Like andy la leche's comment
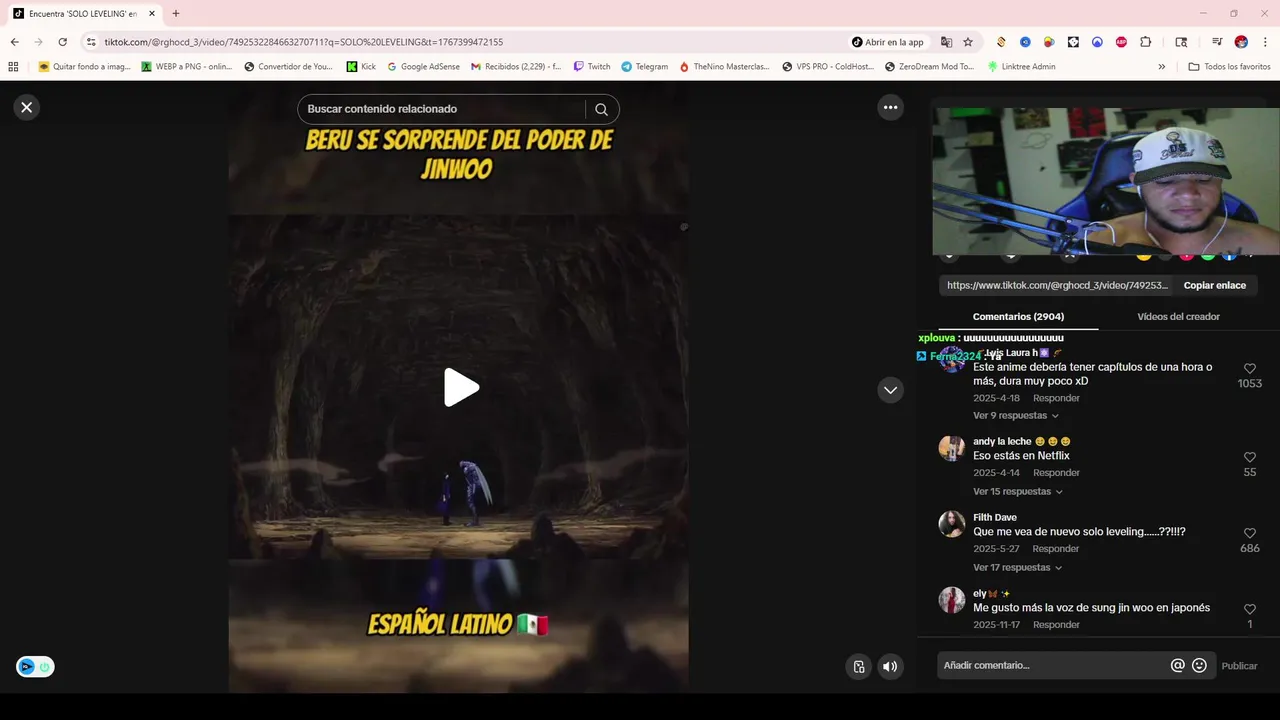Image resolution: width=1280 pixels, height=720 pixels. [1249, 458]
